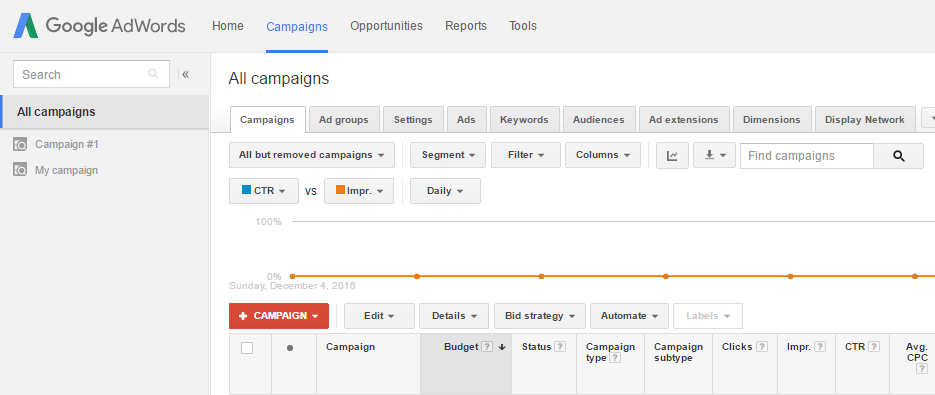Viewport: 935px width, 395px height.
Task: Open the CTR metric dropdown
Action: [264, 191]
